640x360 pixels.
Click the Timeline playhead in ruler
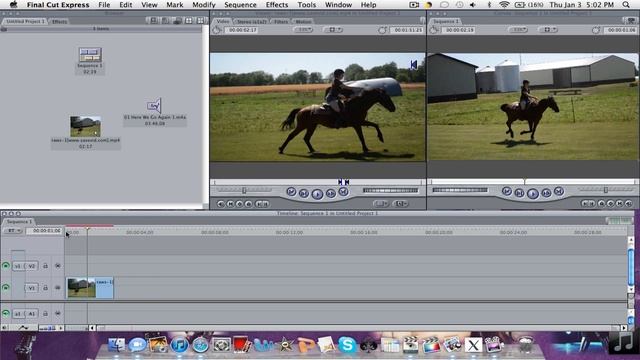[x=87, y=230]
